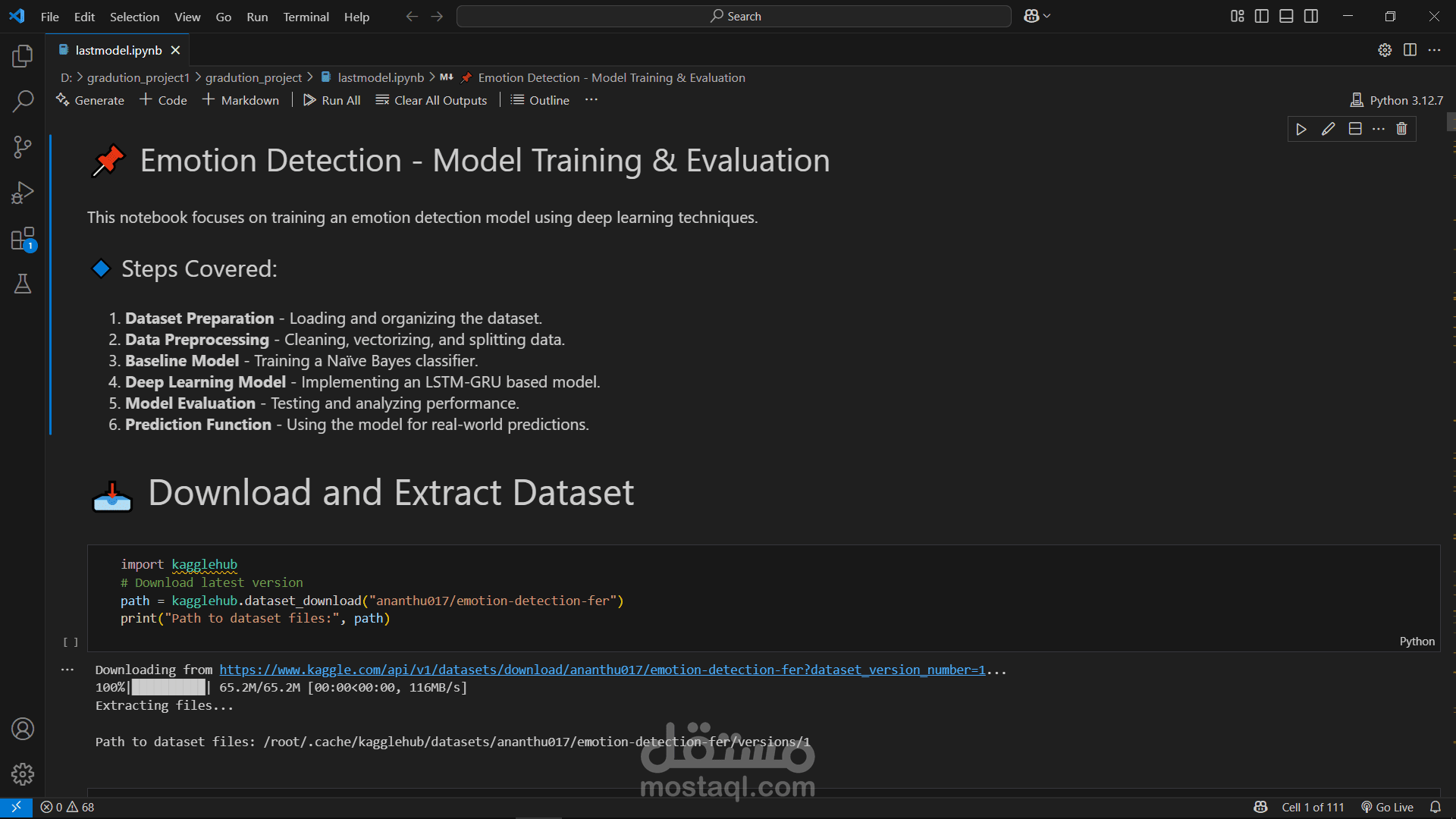Split the cell from cell toolbar
Viewport: 1456px width, 819px height.
tap(1355, 129)
